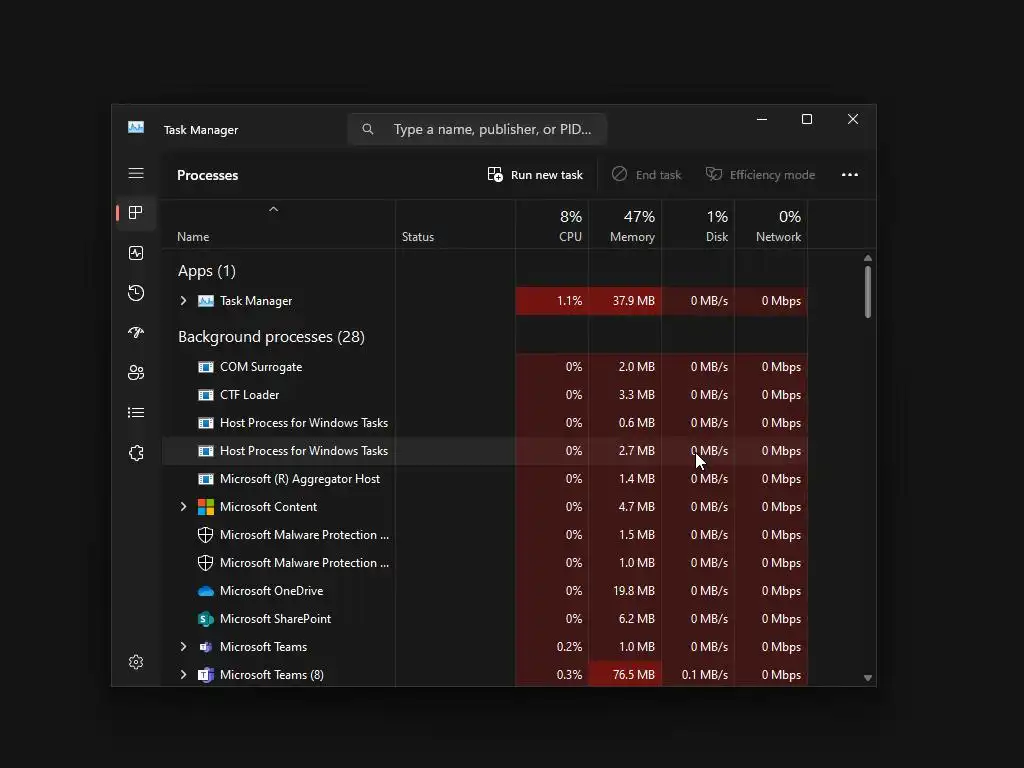Image resolution: width=1024 pixels, height=768 pixels.
Task: Click the search magnifier icon
Action: tap(368, 129)
